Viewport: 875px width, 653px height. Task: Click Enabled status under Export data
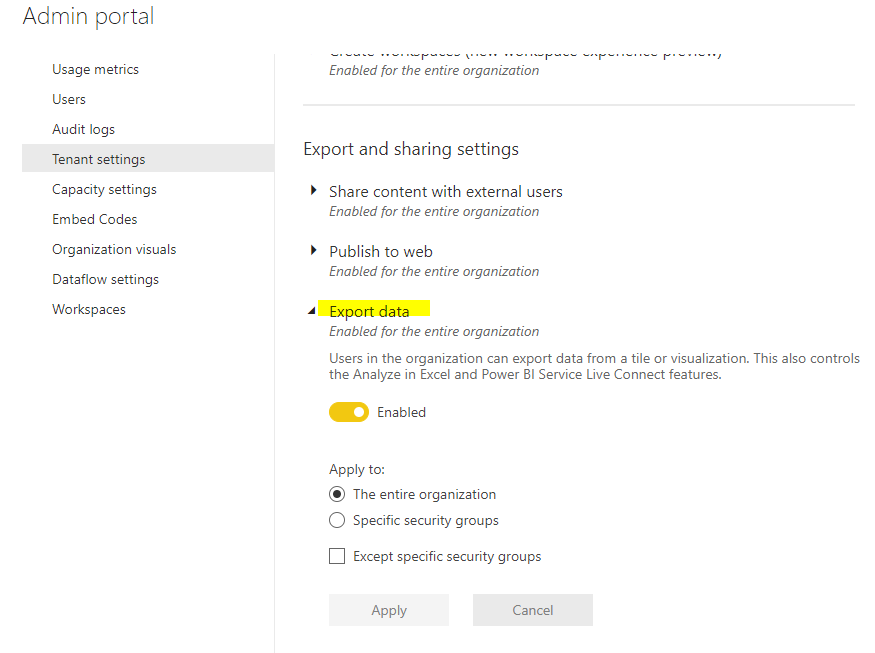[434, 332]
